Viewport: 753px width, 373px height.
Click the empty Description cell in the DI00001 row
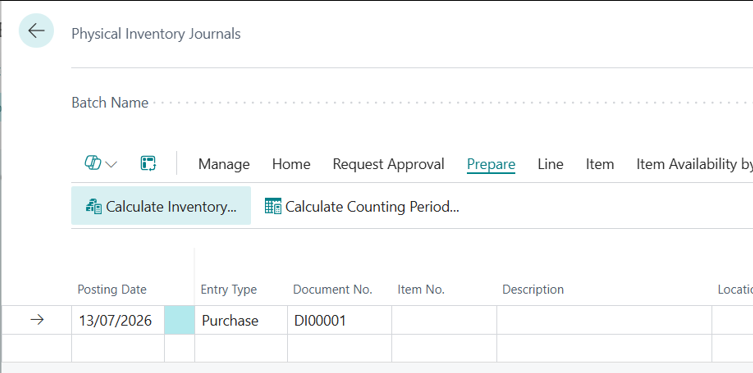coord(604,320)
